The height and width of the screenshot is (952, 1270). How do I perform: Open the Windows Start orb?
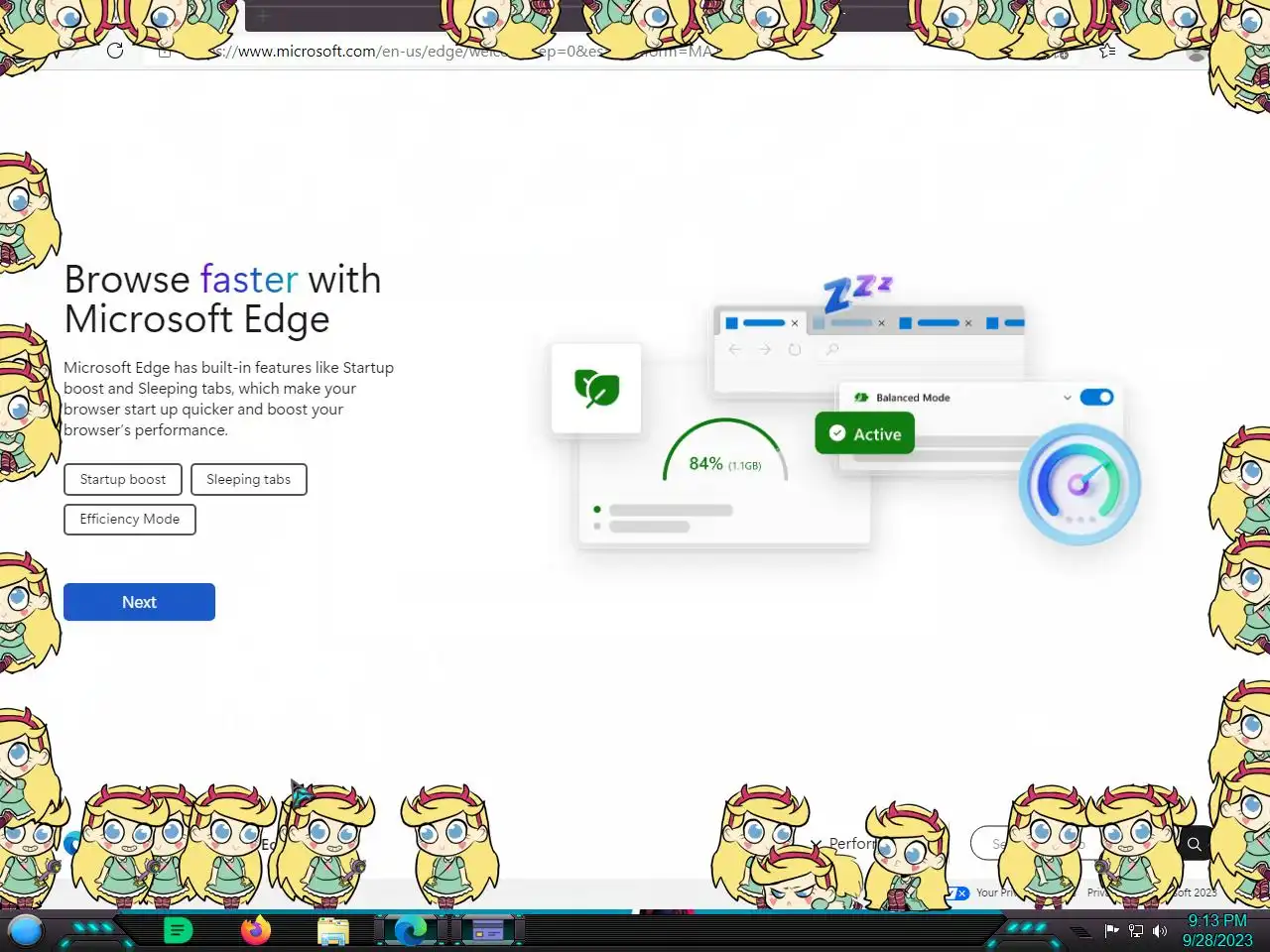pyautogui.click(x=26, y=930)
